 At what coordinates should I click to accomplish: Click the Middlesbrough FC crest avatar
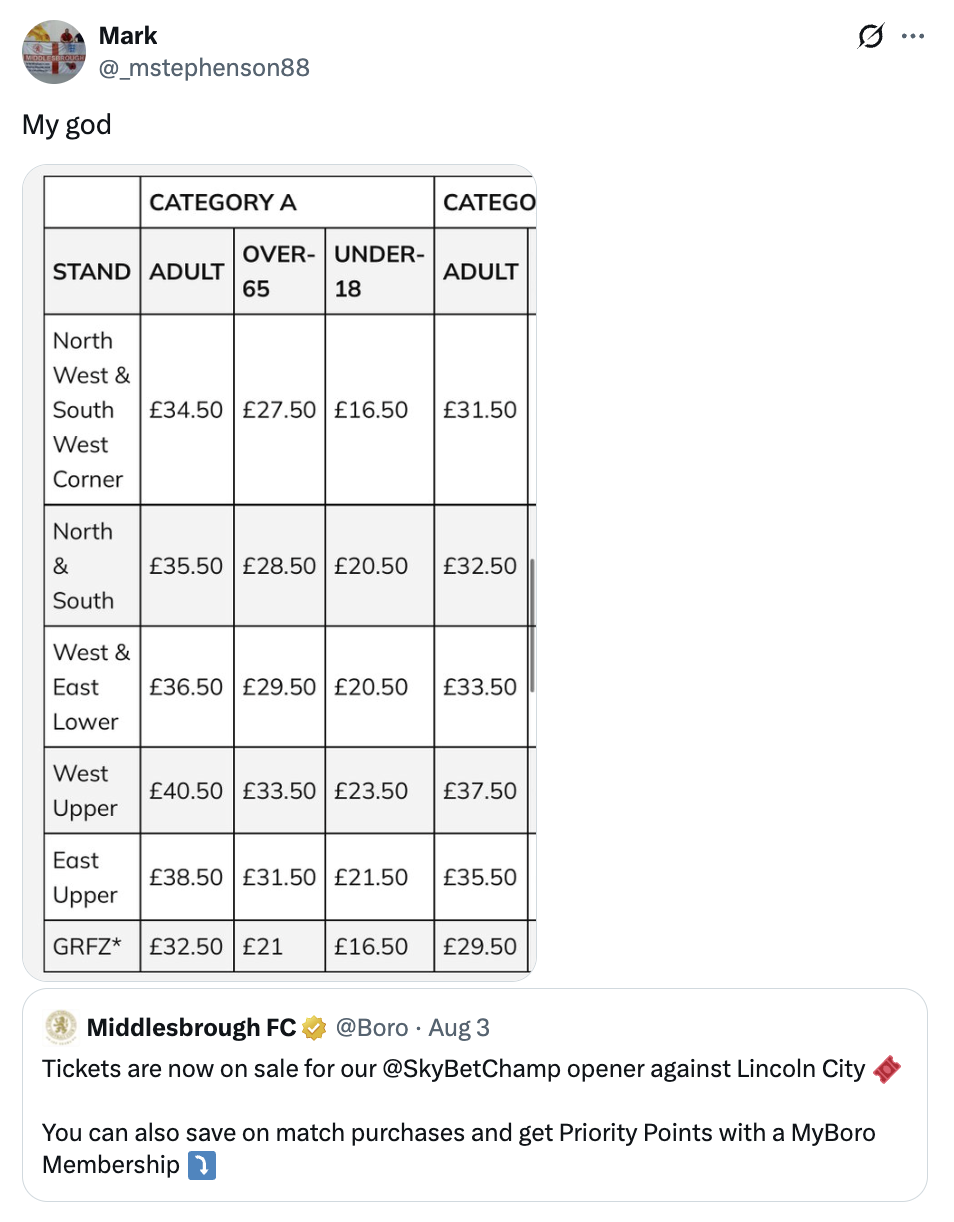60,1027
